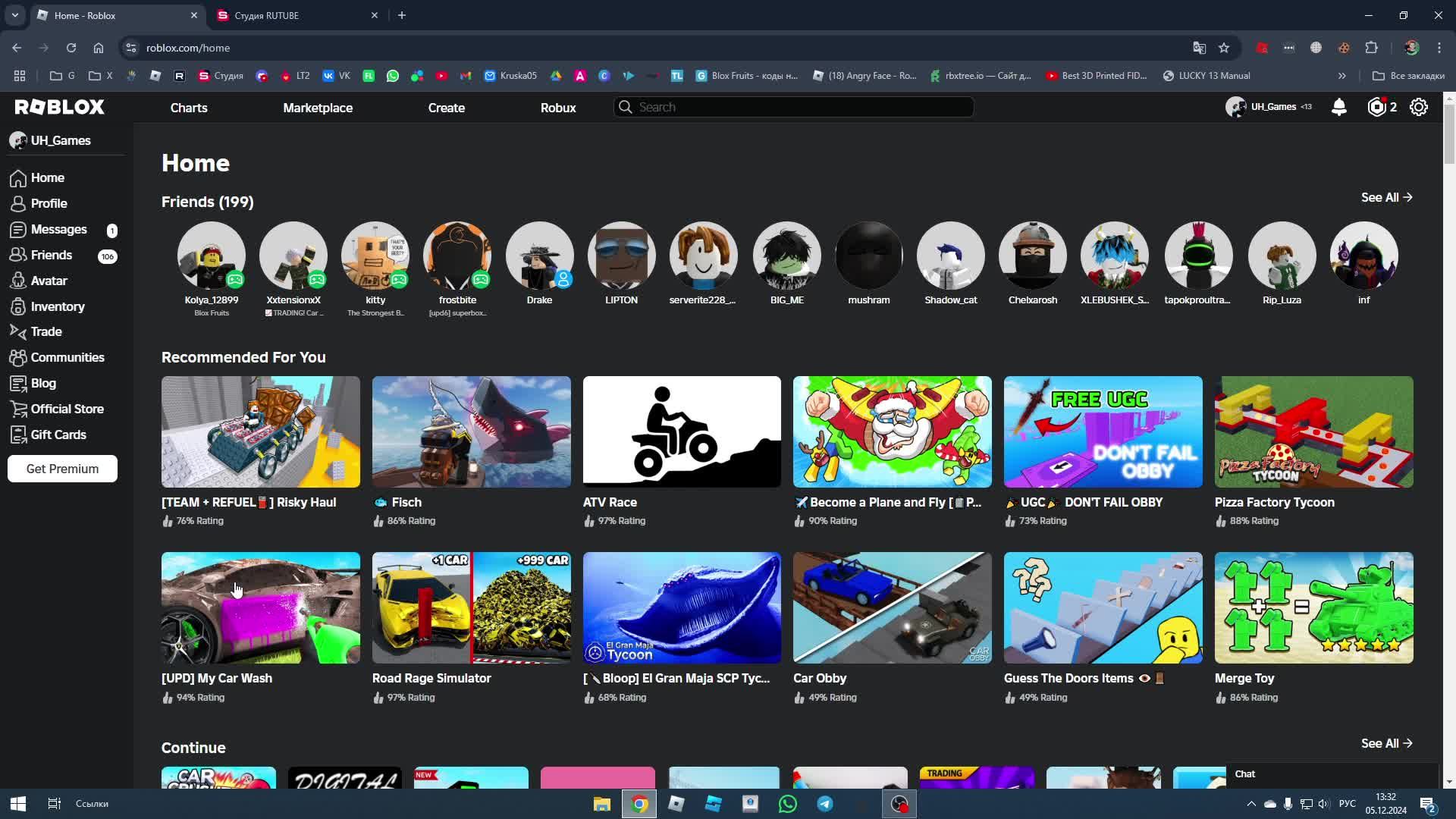This screenshot has width=1456, height=819.
Task: Click the Roblox search field
Action: click(x=794, y=107)
